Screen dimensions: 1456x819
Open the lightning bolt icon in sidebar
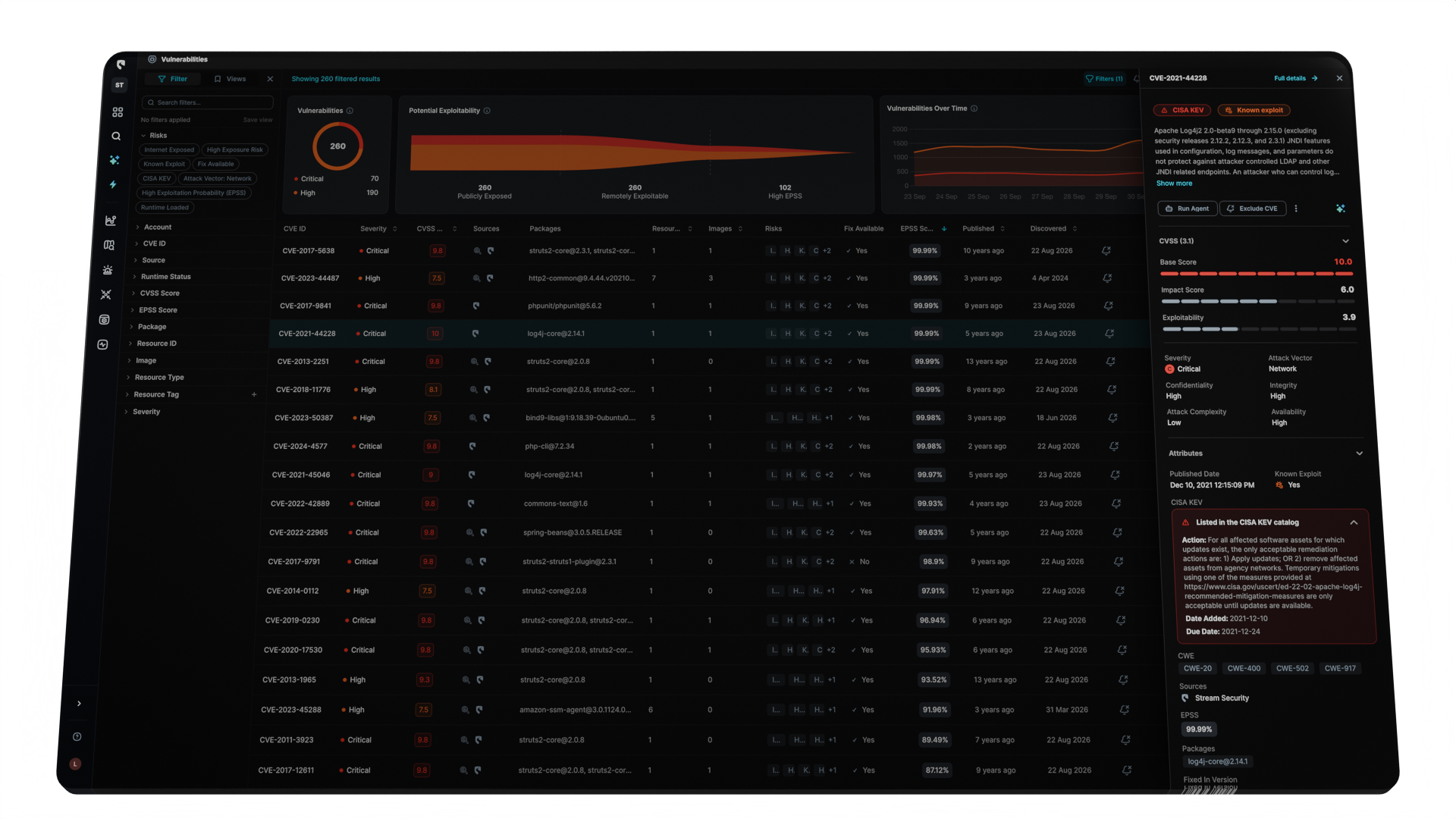coord(113,184)
